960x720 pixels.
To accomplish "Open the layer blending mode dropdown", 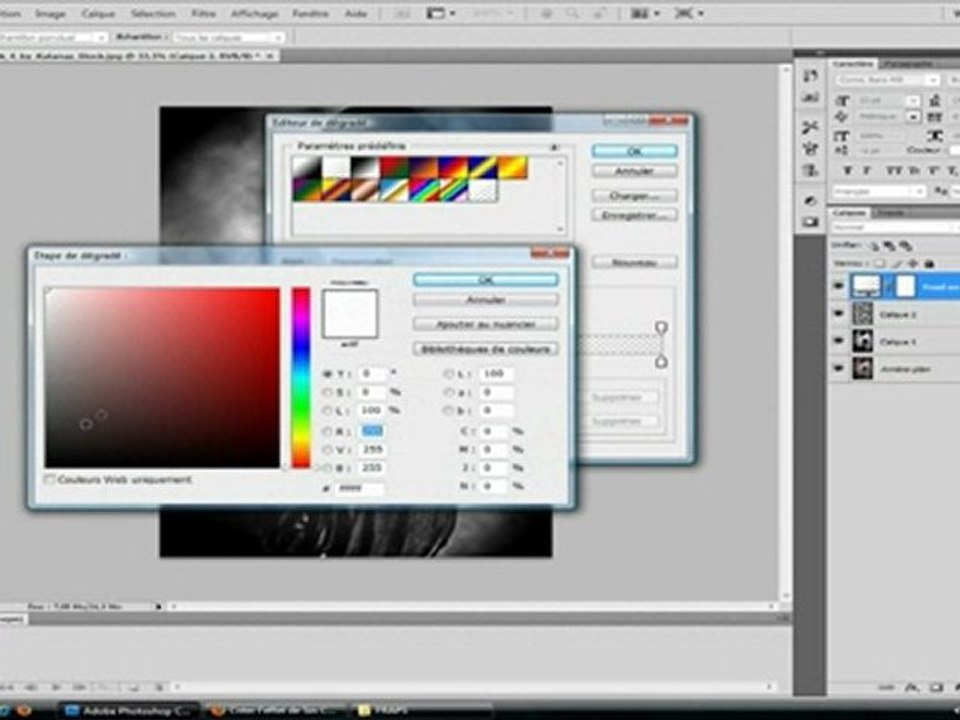I will 894,227.
